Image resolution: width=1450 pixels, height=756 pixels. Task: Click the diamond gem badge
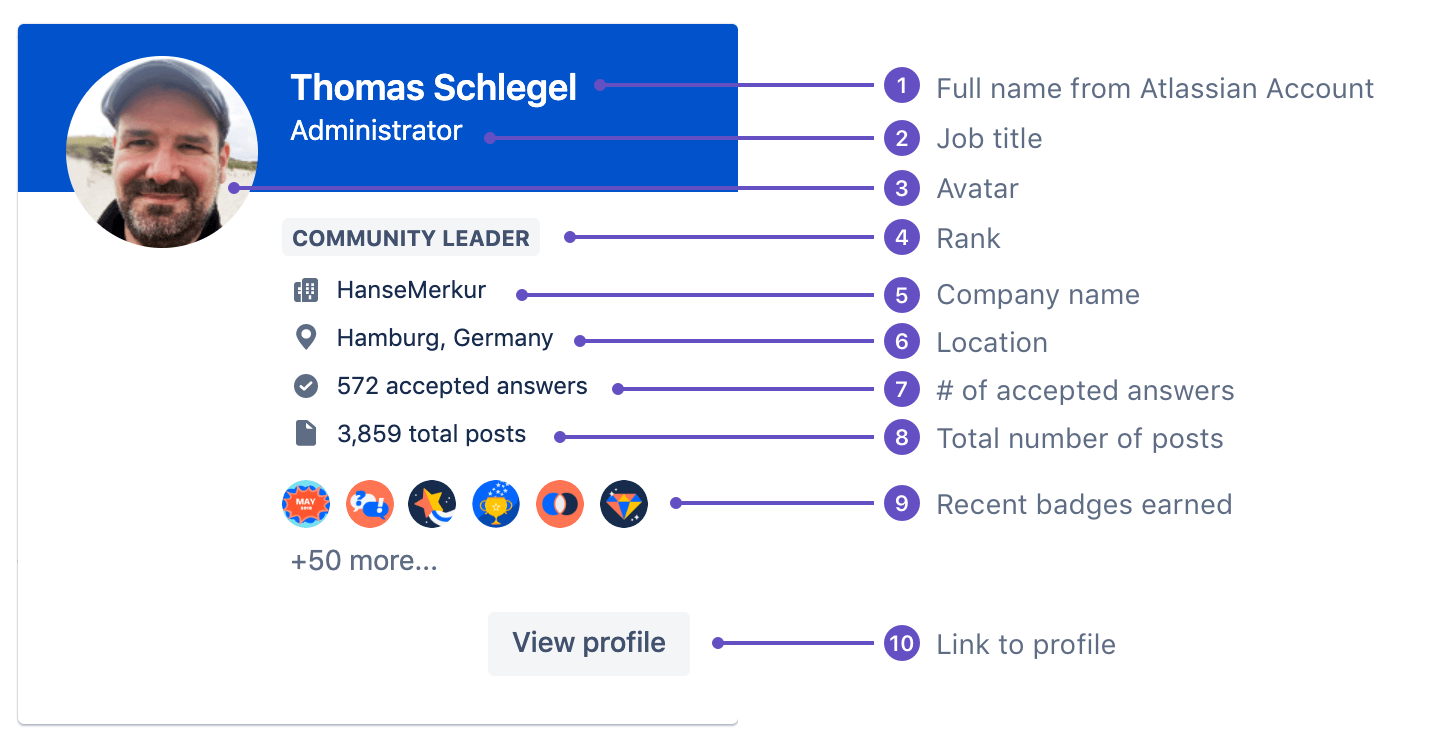point(624,505)
